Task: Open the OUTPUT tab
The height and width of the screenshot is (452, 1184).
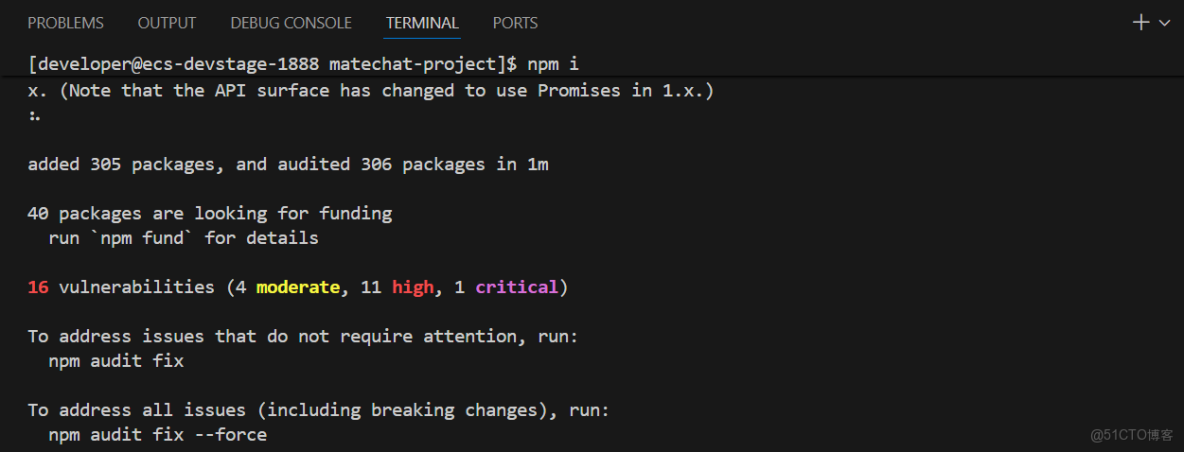Action: click(x=167, y=22)
